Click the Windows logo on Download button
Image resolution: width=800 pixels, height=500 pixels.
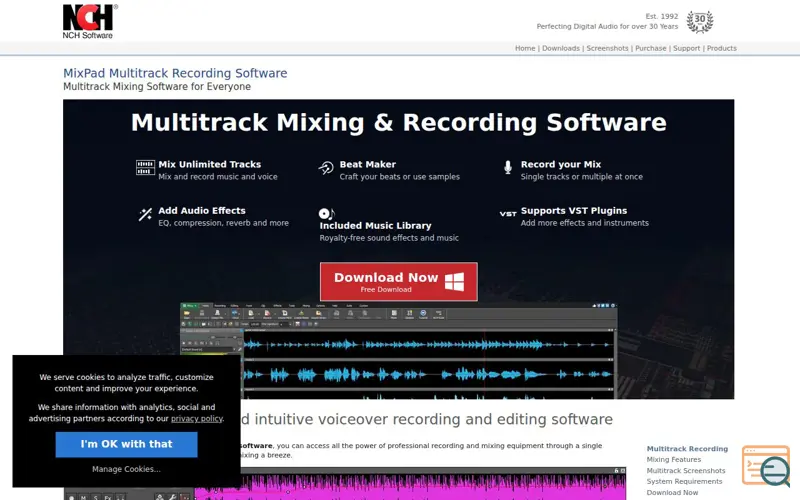point(454,282)
